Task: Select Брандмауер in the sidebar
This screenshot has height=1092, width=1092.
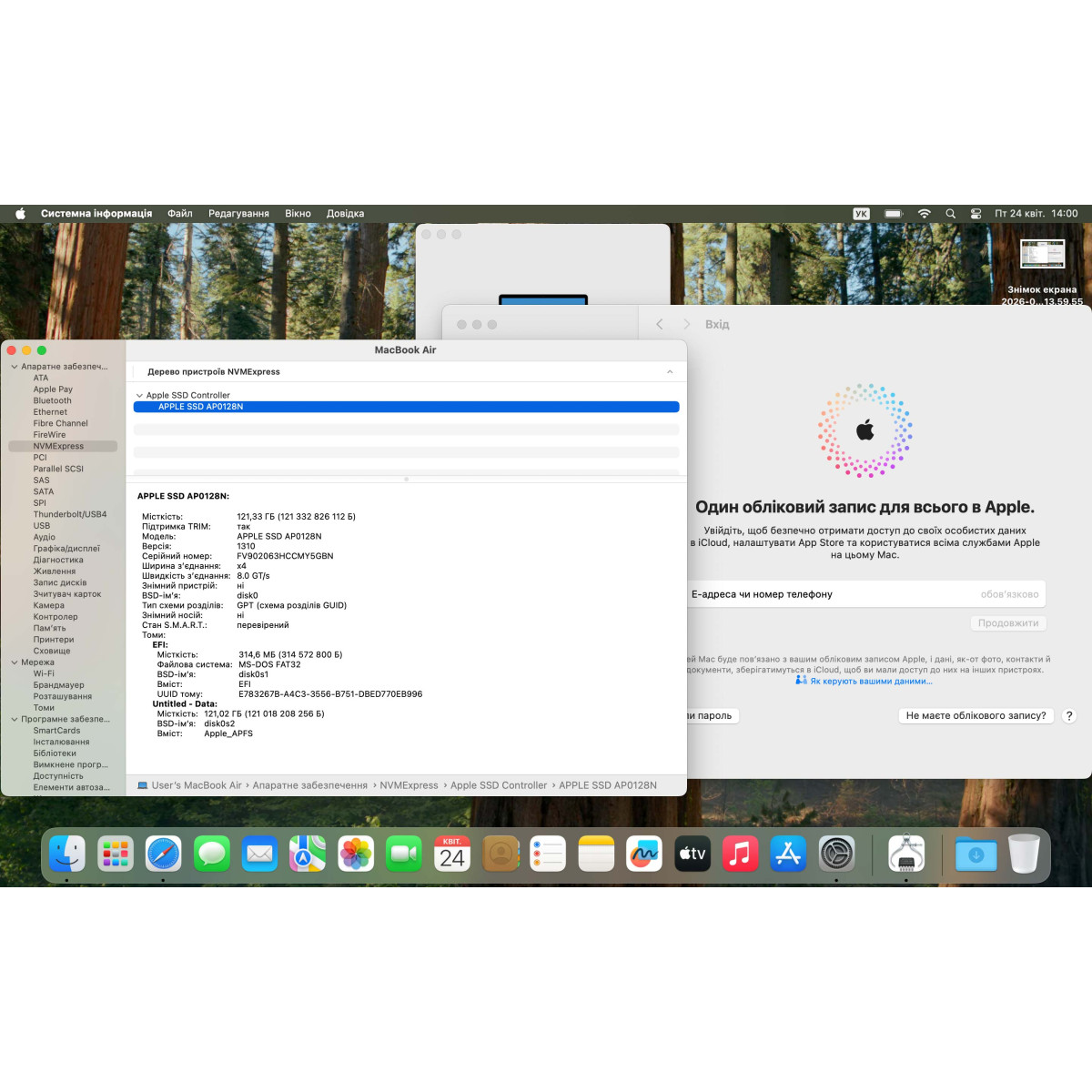Action: (x=58, y=685)
